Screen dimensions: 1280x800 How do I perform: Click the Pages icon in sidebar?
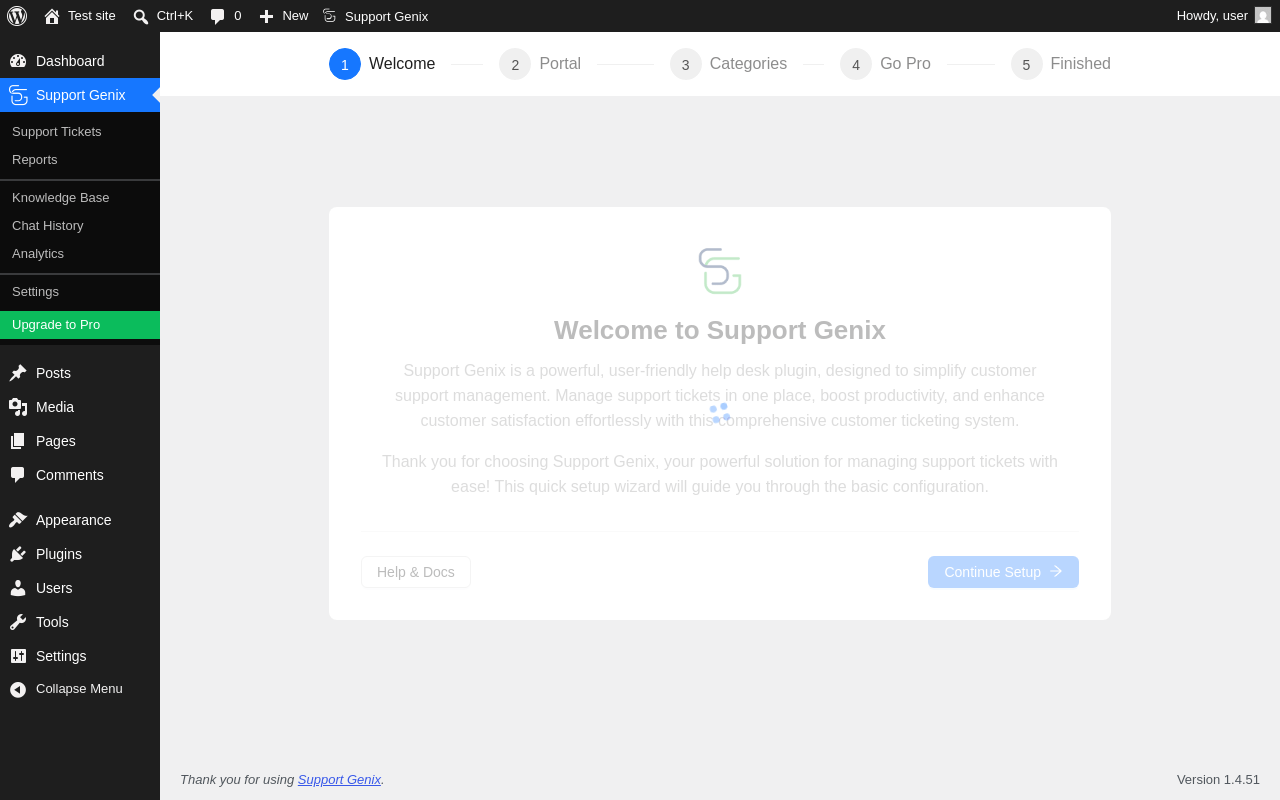pos(18,441)
